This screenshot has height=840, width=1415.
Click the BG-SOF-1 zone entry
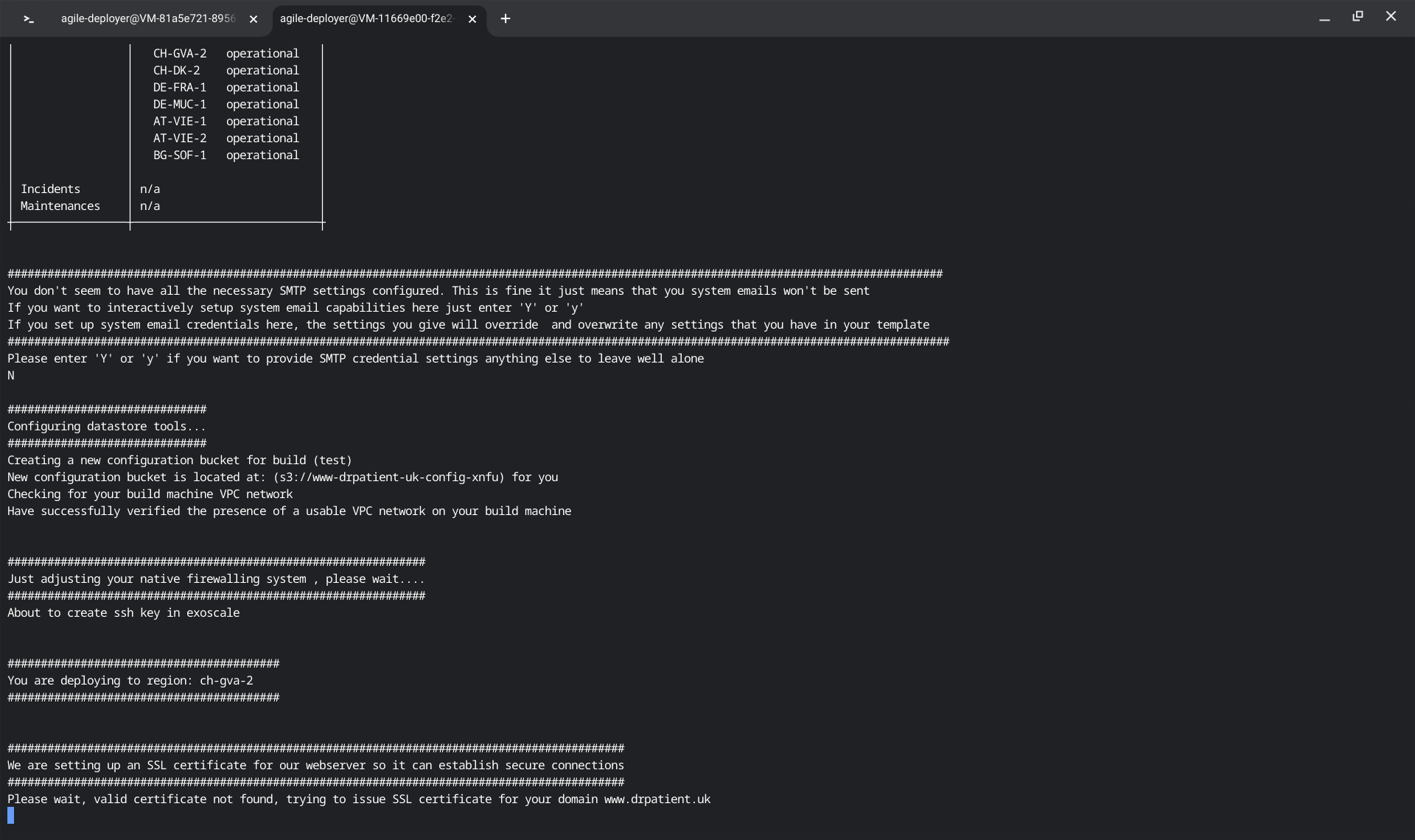point(180,155)
